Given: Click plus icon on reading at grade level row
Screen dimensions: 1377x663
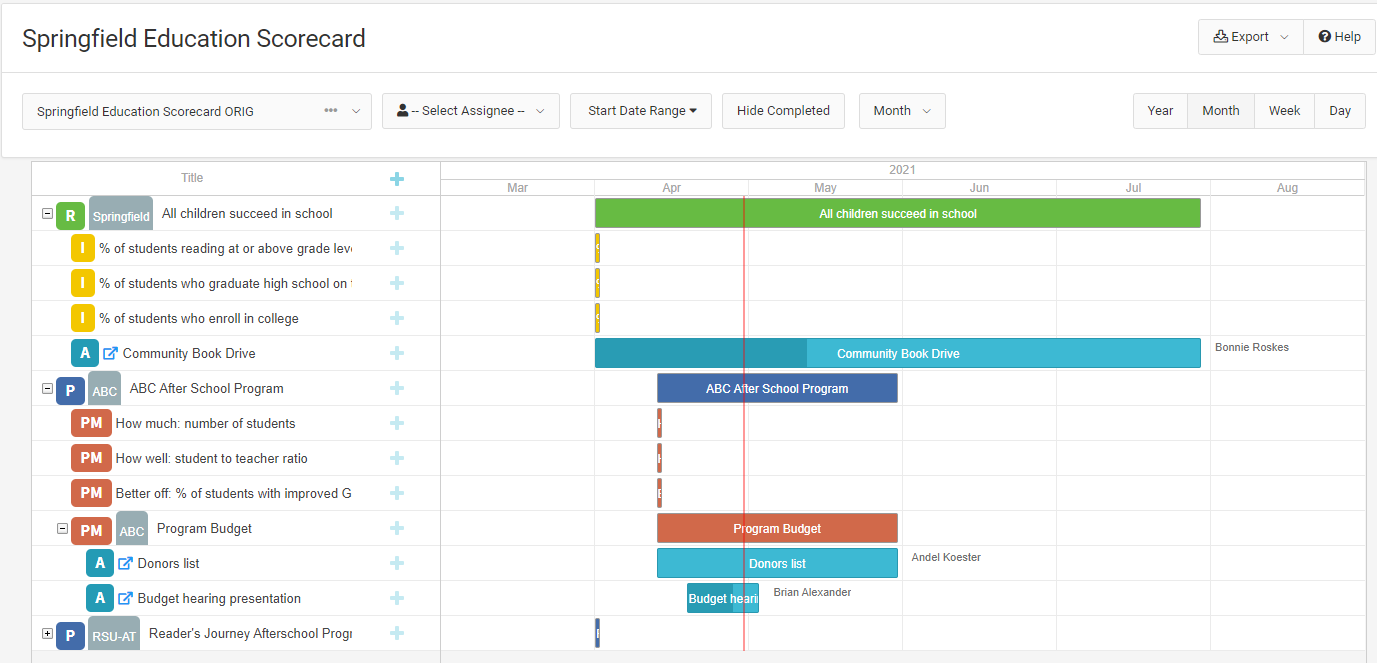Looking at the screenshot, I should tap(397, 248).
